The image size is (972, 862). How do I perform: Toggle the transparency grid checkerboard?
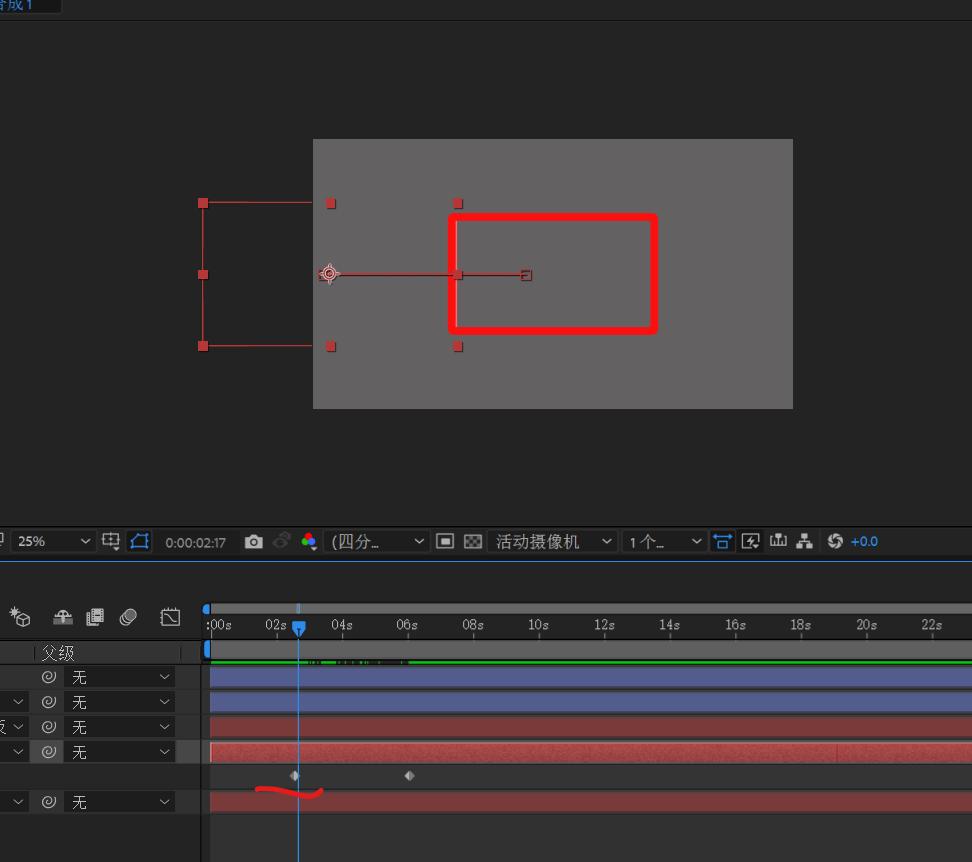(x=473, y=541)
